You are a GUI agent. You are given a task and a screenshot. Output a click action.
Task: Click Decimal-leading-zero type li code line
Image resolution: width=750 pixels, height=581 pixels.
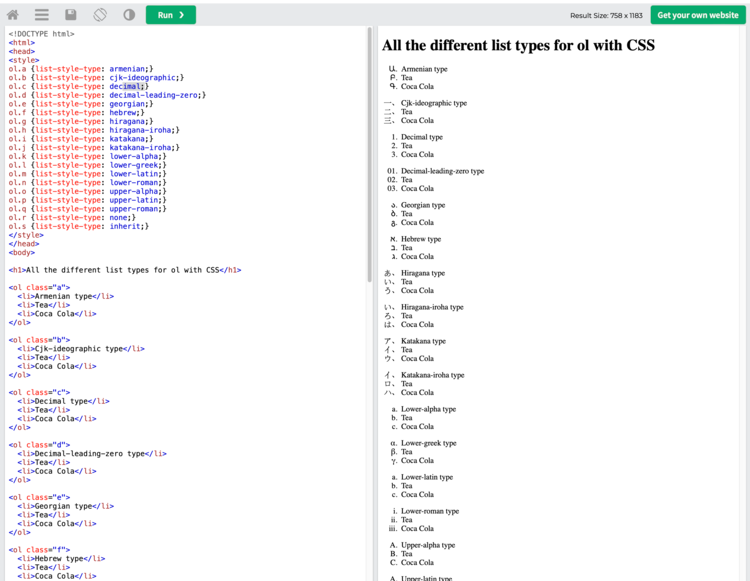(x=92, y=453)
